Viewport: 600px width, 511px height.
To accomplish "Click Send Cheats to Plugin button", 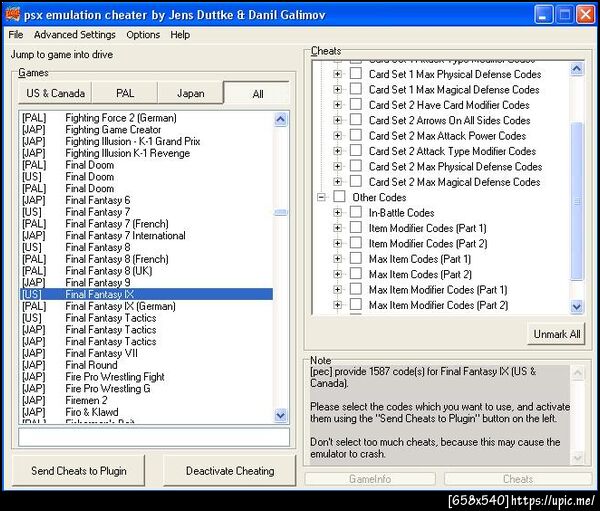I will [79, 471].
